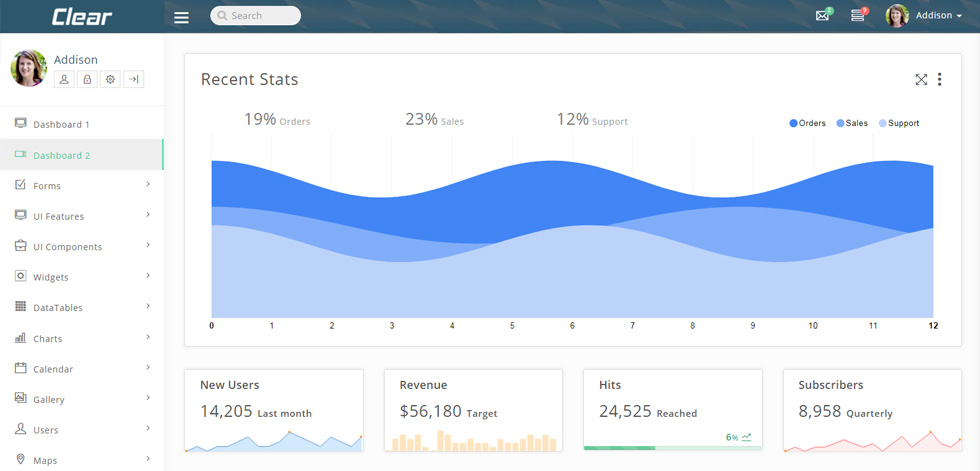Click the Dashboard 2 icon
This screenshot has height=471, width=980.
tap(21, 154)
